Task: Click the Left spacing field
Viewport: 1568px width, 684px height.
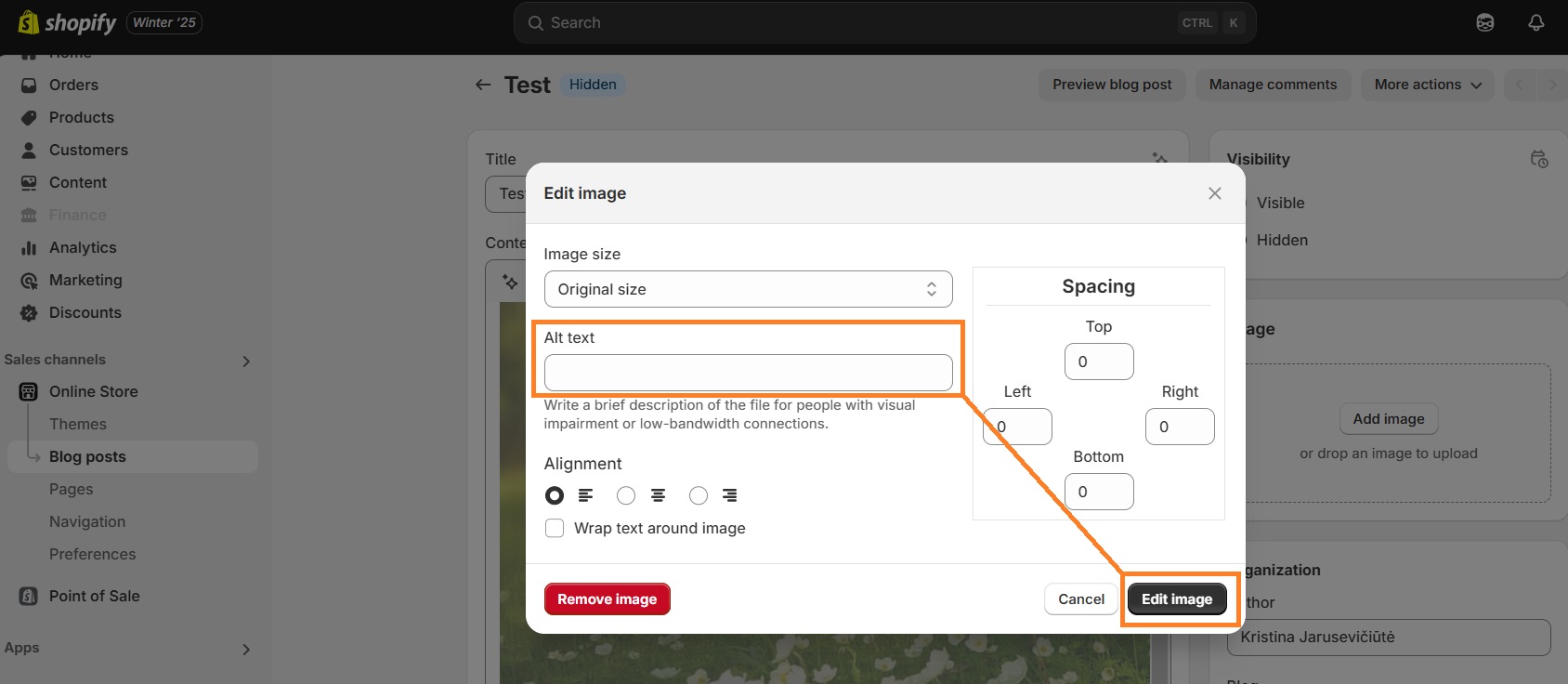Action: pyautogui.click(x=1018, y=427)
